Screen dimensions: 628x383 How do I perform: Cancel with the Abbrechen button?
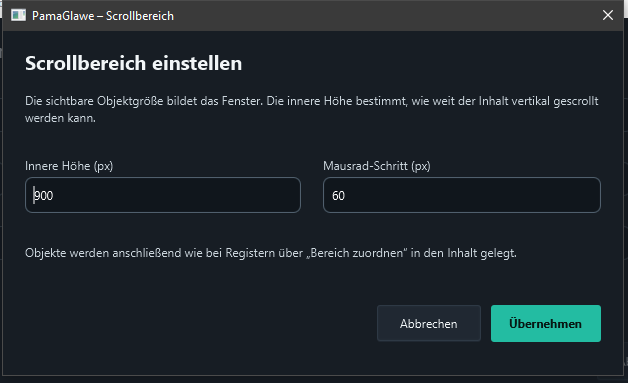pos(429,323)
